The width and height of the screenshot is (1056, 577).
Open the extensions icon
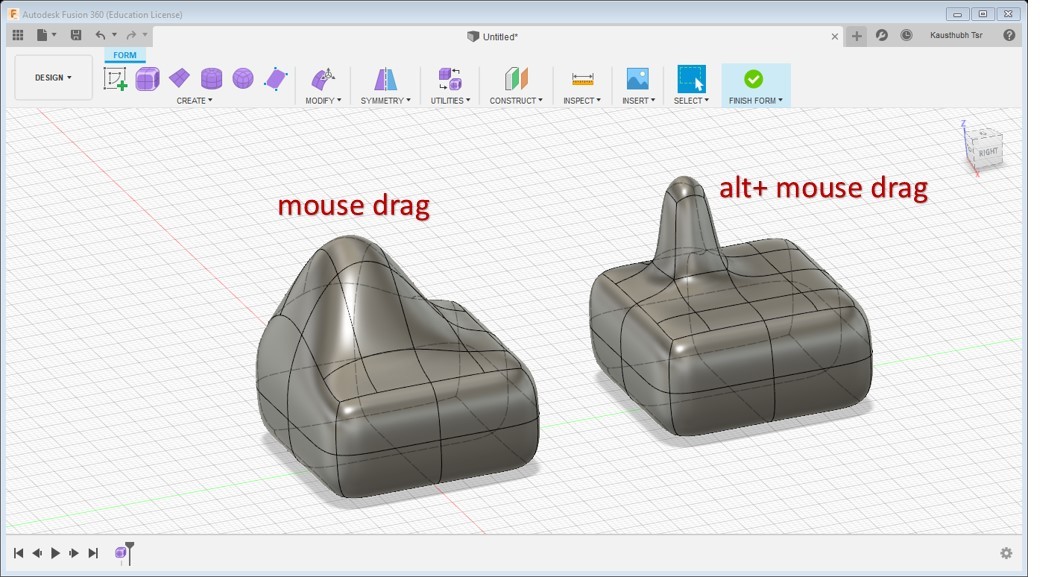point(882,35)
